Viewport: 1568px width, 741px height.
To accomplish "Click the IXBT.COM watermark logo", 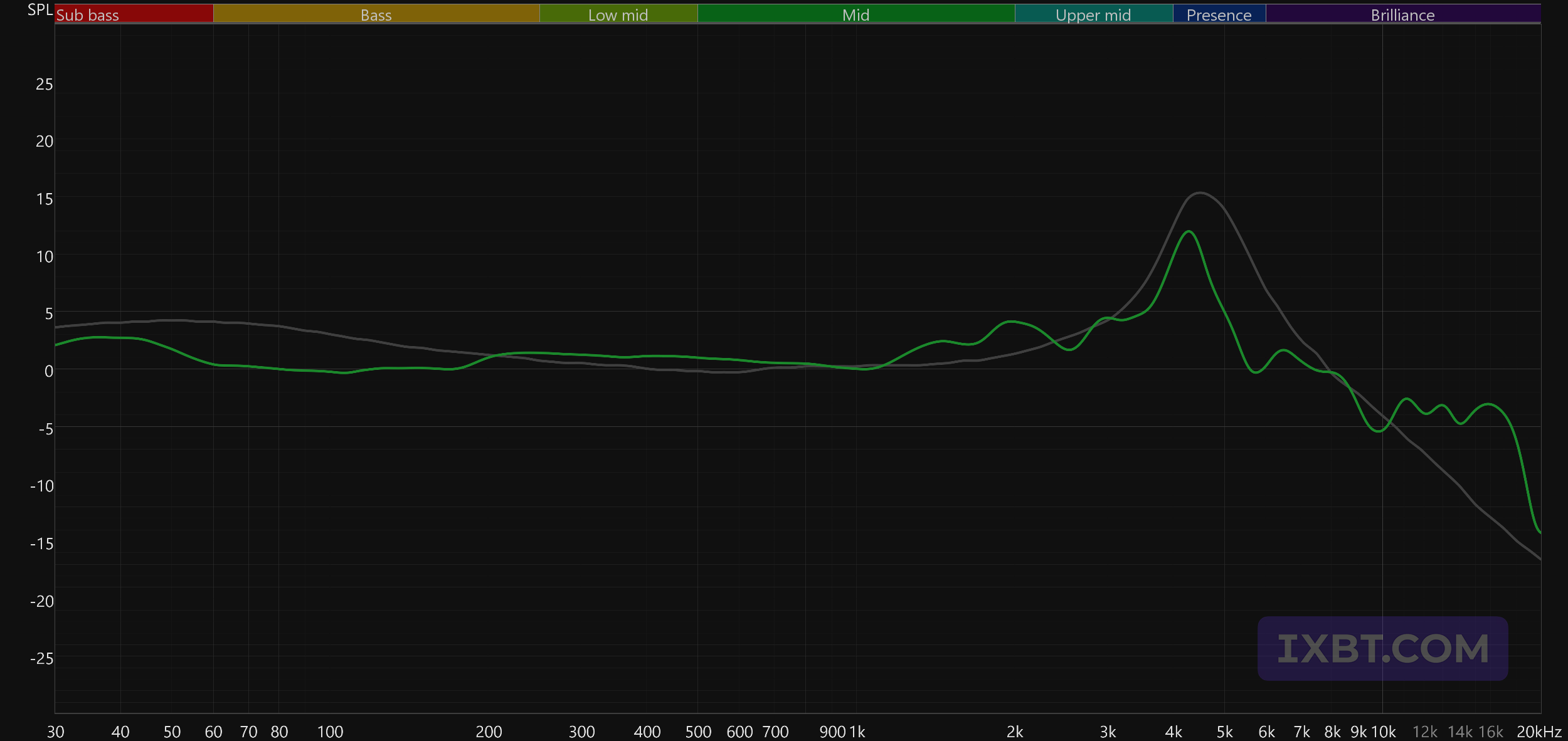I will point(1382,648).
